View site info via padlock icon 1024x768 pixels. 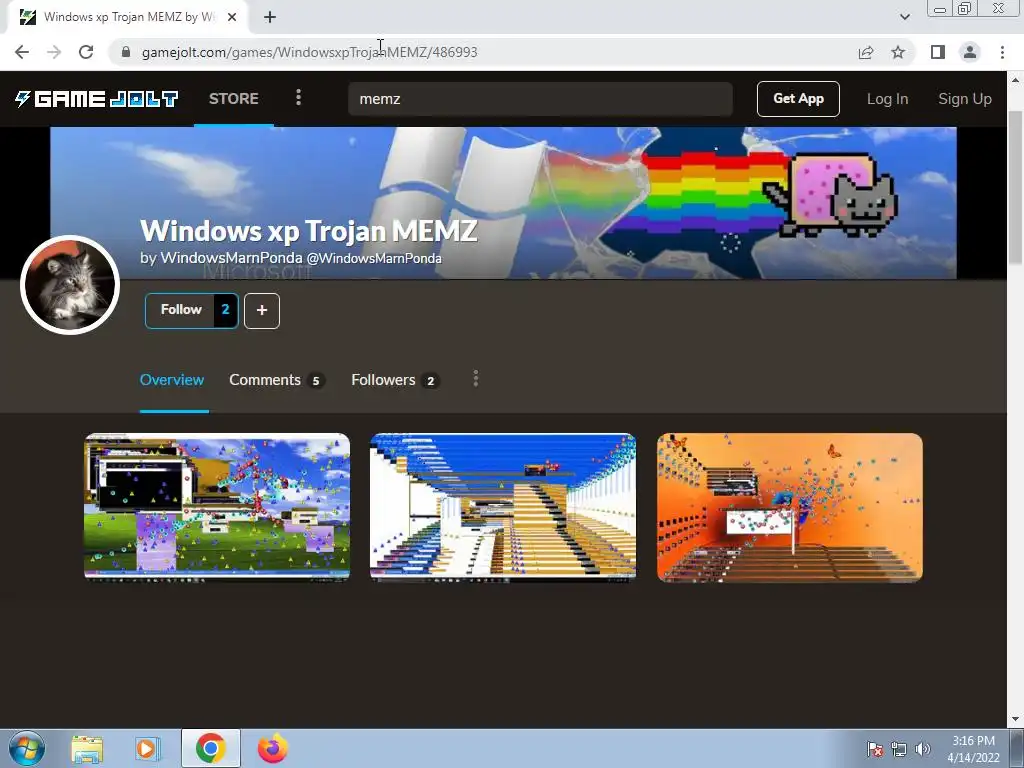126,52
